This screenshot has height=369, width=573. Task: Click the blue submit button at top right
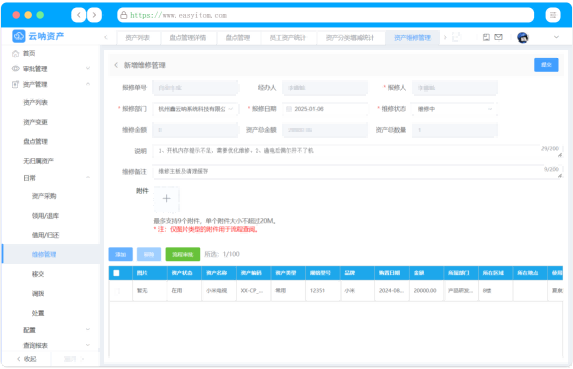coord(546,65)
